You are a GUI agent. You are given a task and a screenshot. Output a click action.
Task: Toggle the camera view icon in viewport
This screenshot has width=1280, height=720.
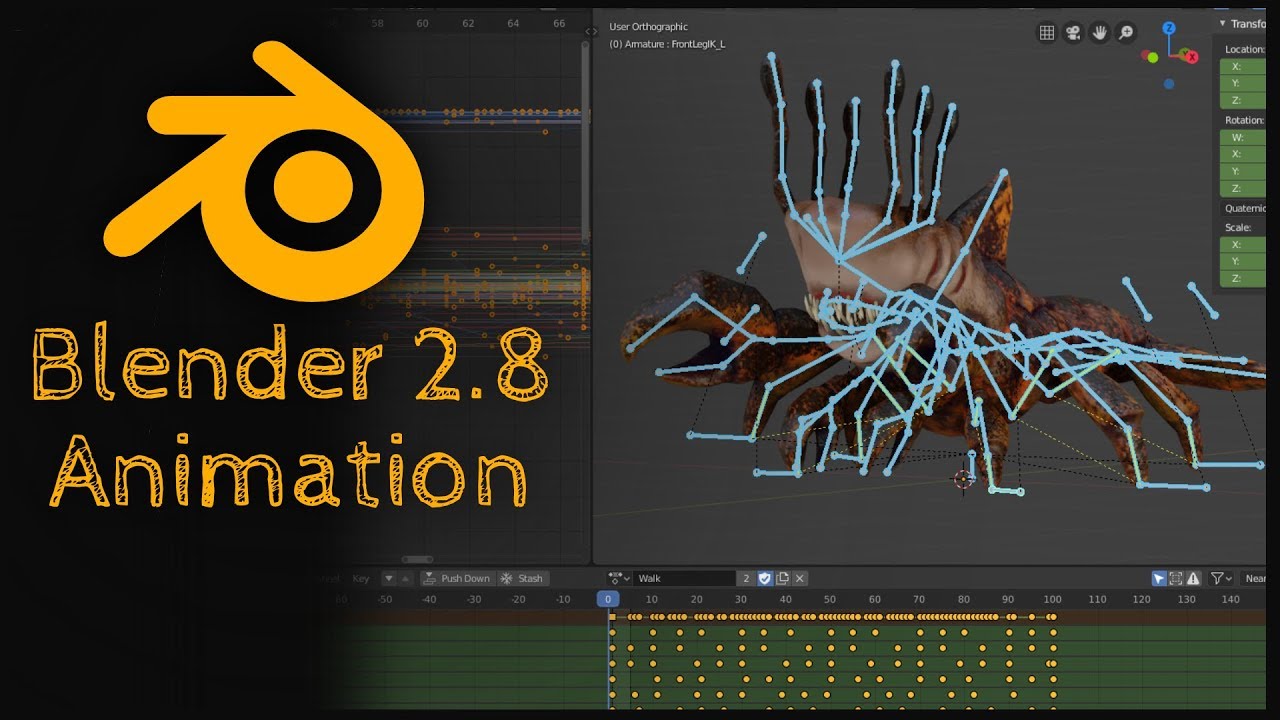pos(1073,33)
